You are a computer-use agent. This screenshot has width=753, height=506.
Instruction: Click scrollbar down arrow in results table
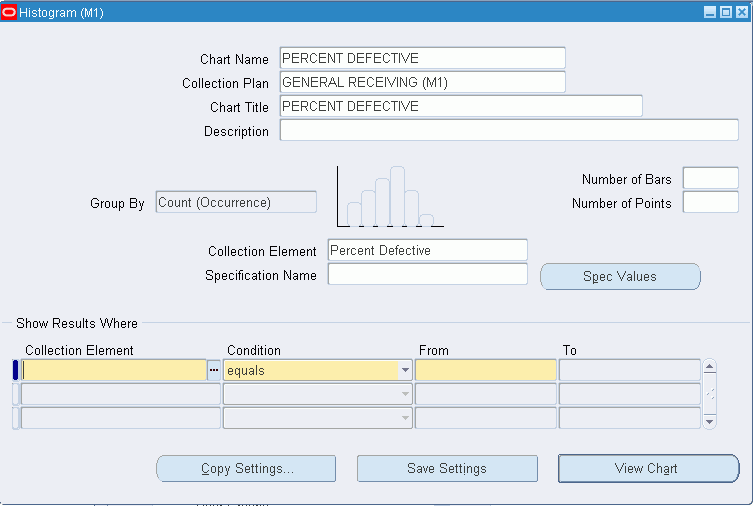[709, 422]
